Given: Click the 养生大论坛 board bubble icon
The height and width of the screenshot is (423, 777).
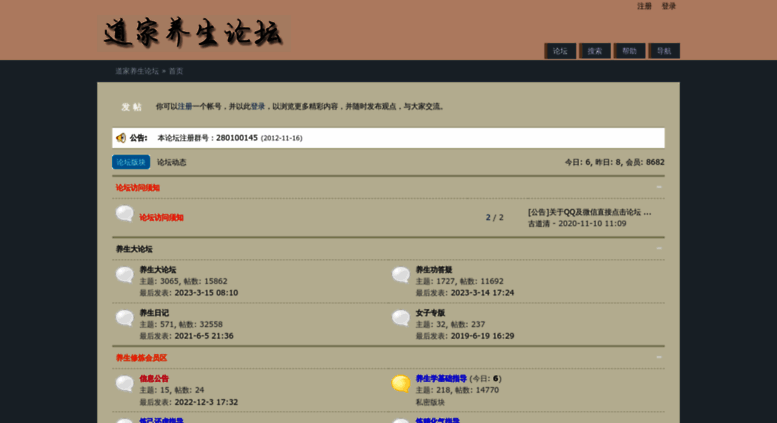Looking at the screenshot, I should [x=124, y=275].
